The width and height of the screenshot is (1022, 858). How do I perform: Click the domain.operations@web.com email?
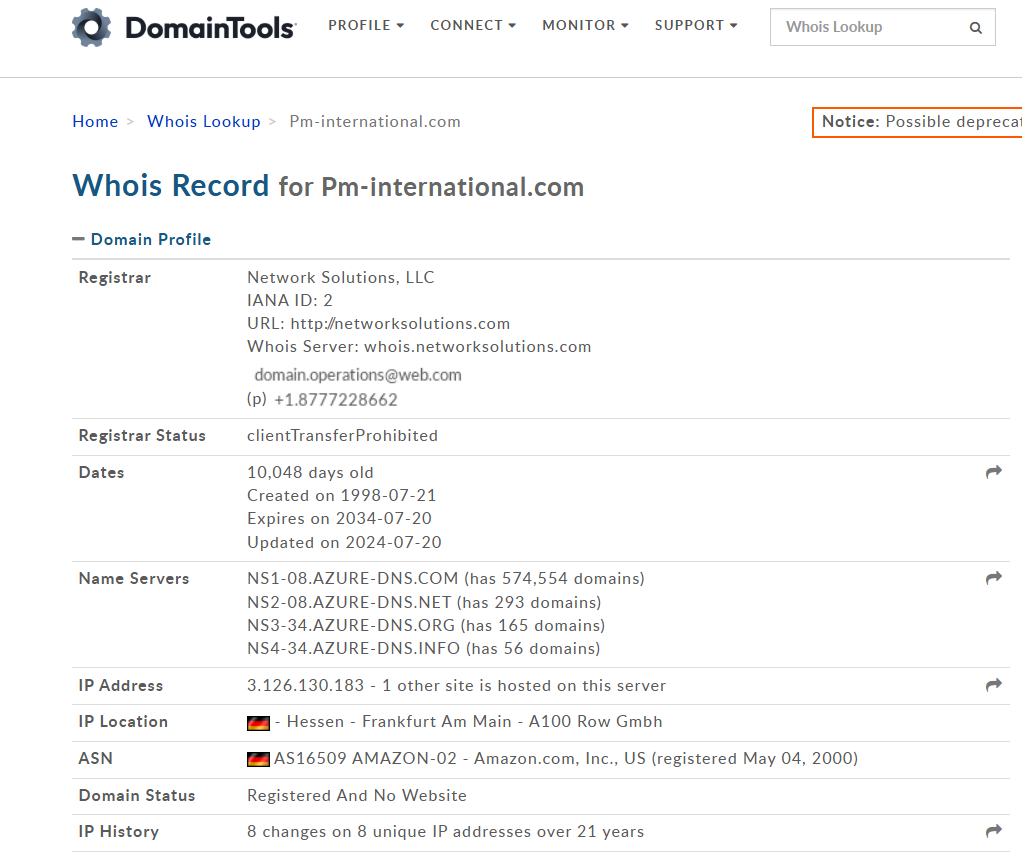pos(357,375)
